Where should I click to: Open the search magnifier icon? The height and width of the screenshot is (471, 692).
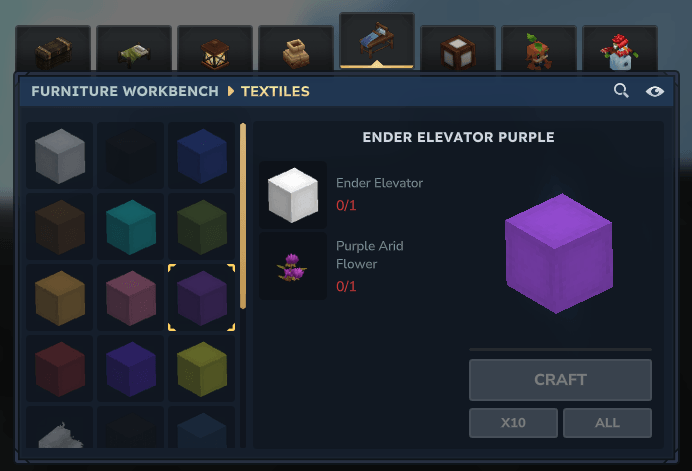pos(621,90)
